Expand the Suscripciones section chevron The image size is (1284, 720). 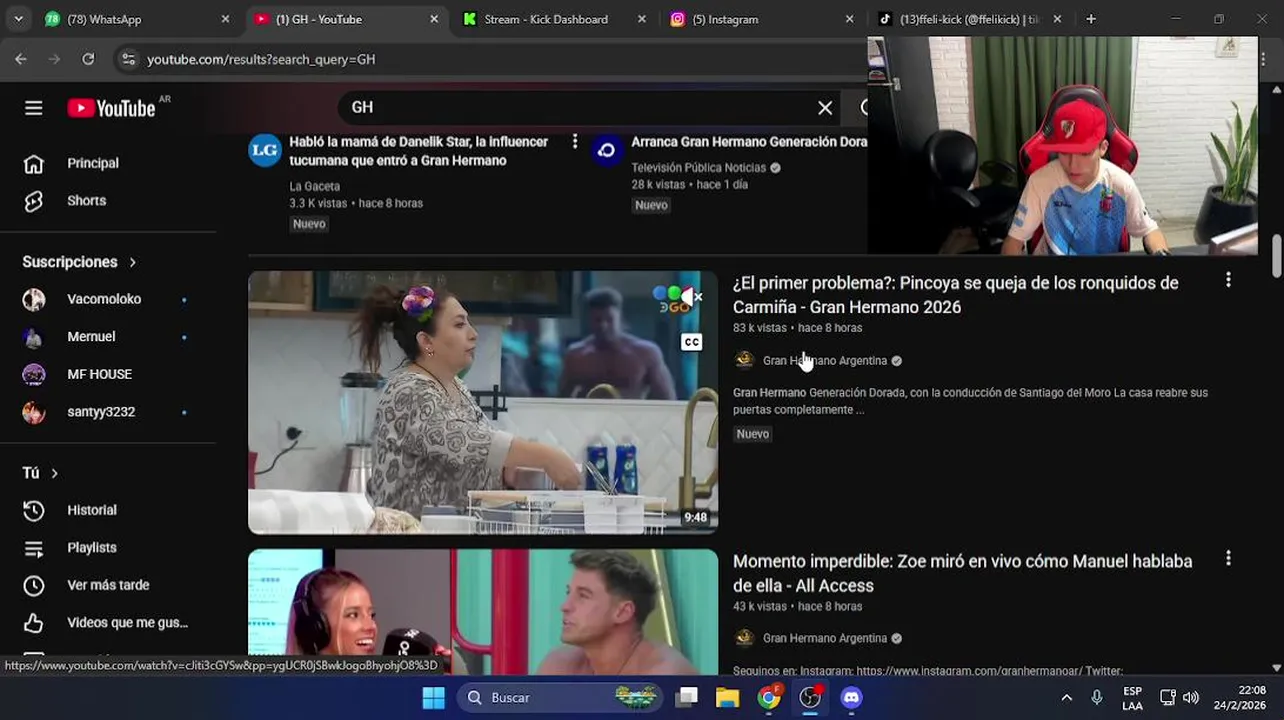[x=132, y=262]
